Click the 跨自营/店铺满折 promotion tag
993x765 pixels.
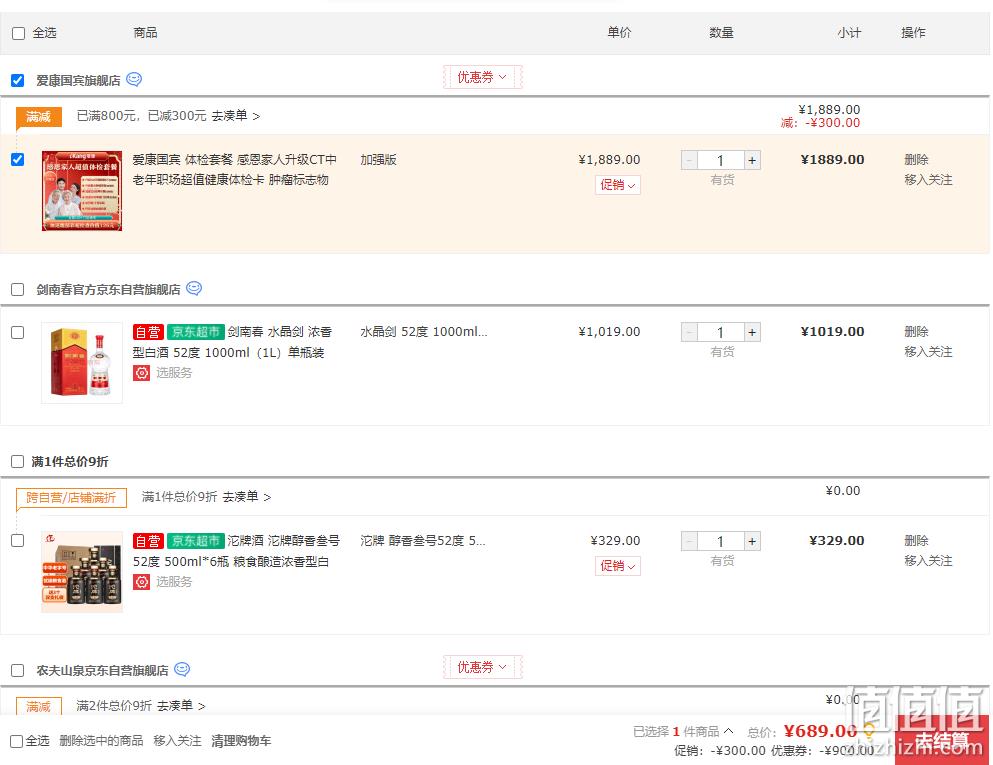71,498
